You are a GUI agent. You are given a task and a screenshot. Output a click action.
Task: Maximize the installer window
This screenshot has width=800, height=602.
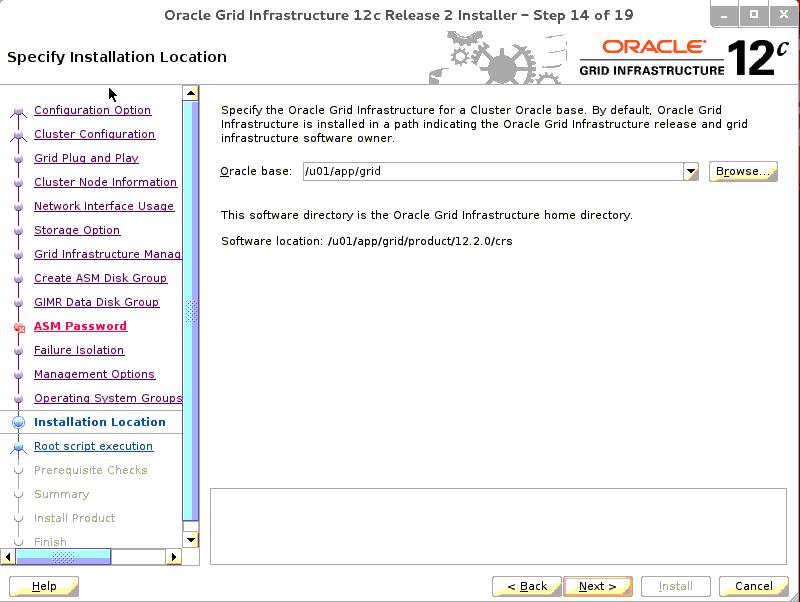753,15
